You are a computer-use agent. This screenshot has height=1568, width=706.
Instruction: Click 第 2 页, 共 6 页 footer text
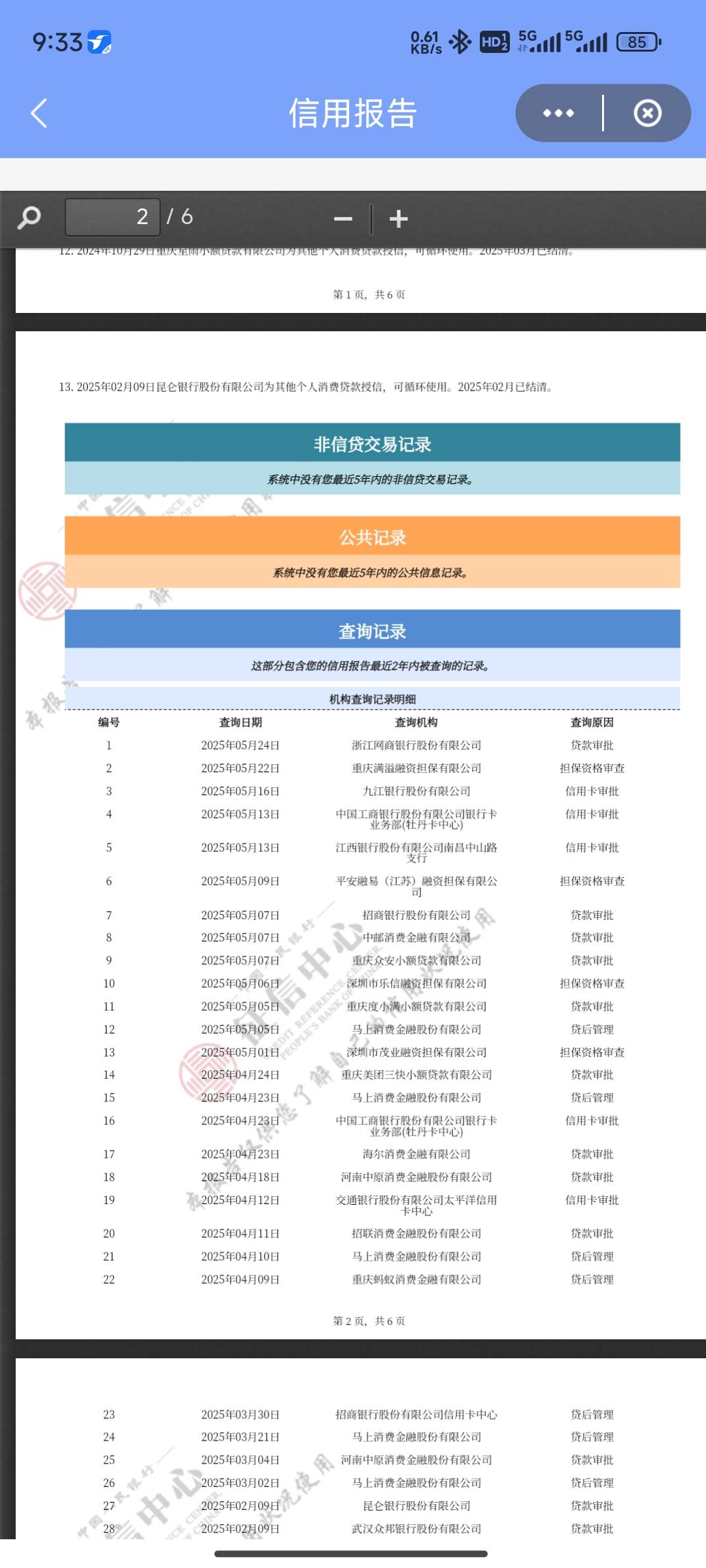pos(369,1321)
